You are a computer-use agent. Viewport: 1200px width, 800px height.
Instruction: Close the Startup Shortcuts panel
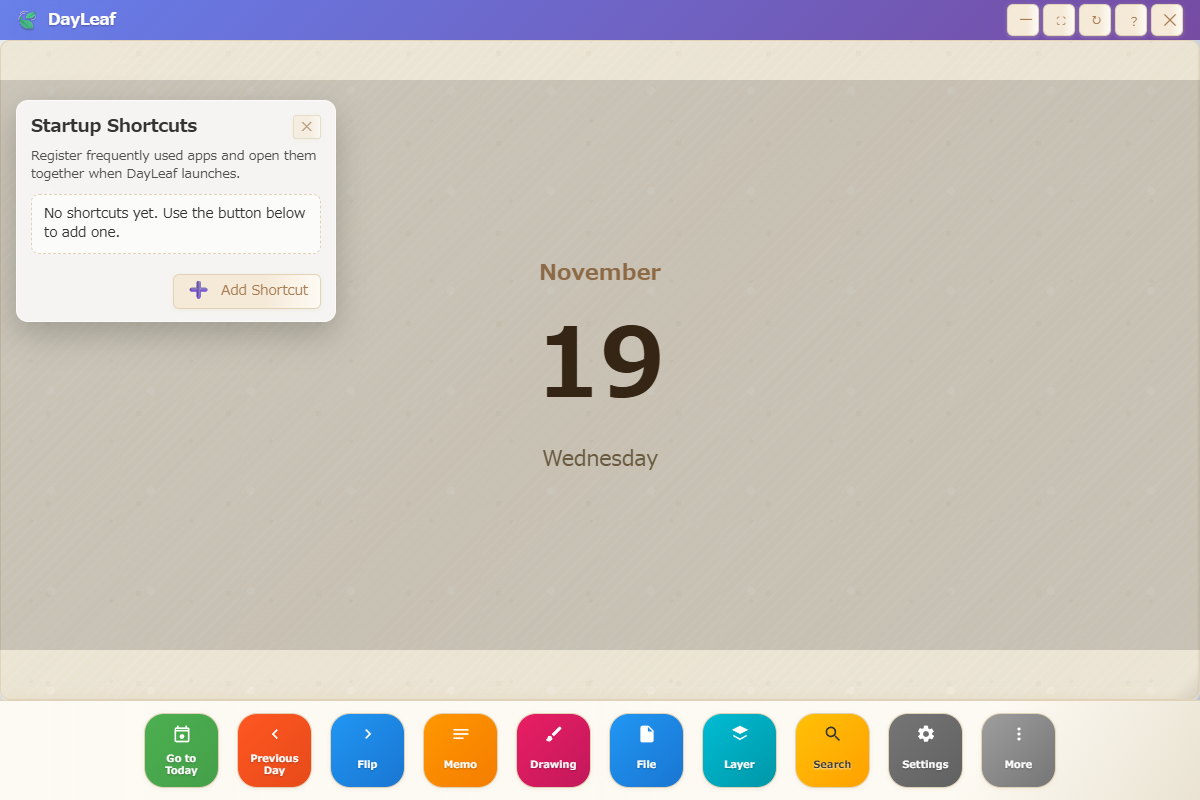[307, 127]
